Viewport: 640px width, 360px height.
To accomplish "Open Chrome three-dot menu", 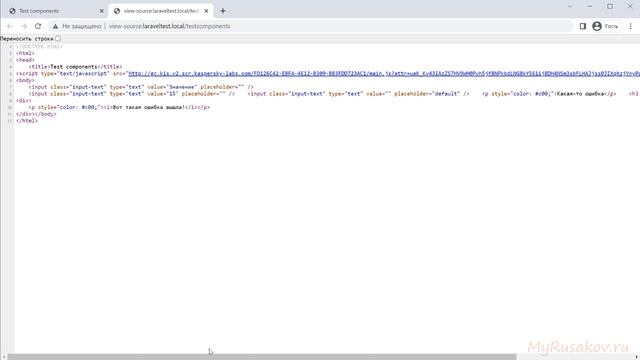I will pos(631,26).
